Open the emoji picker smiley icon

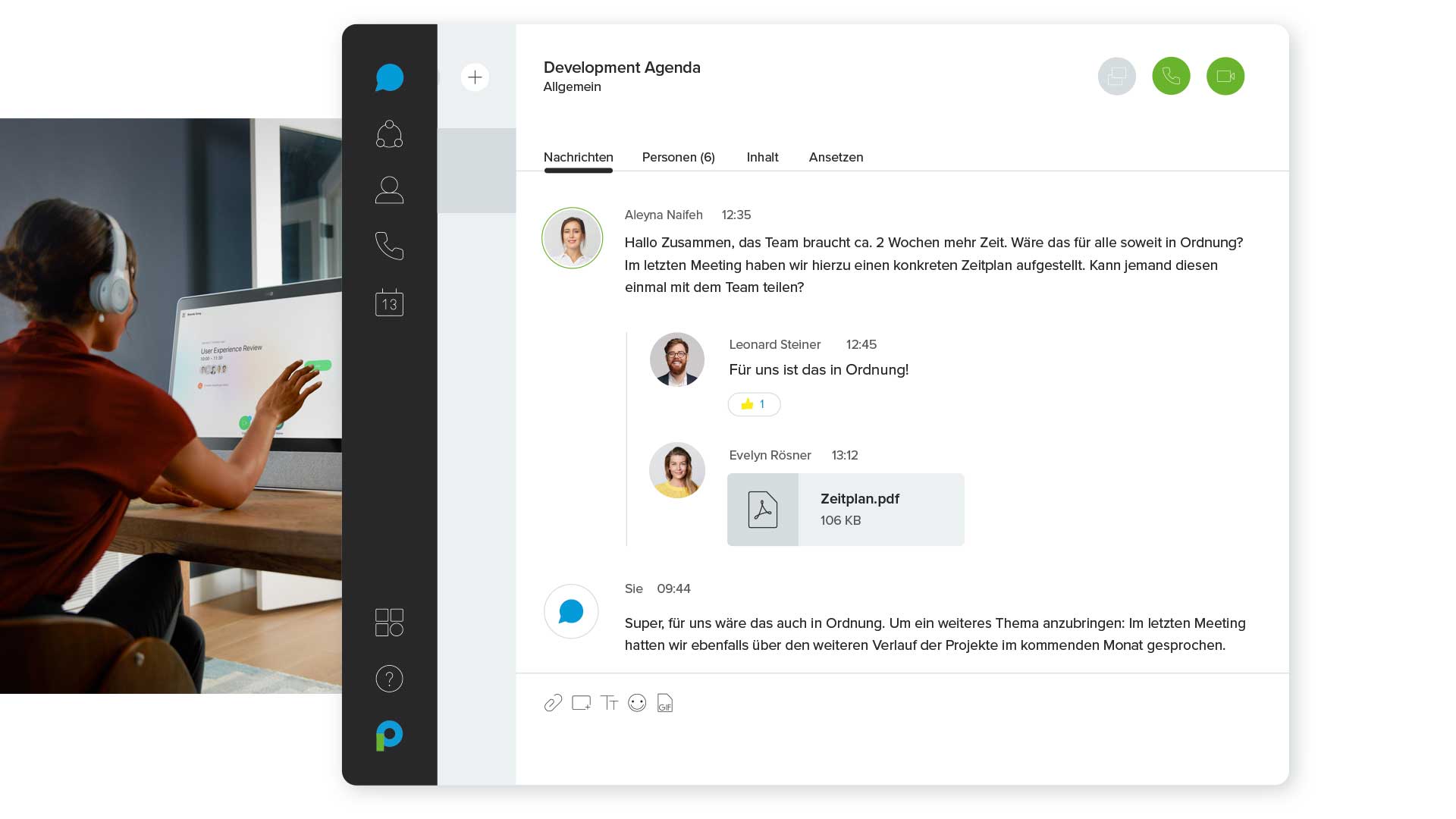637,703
